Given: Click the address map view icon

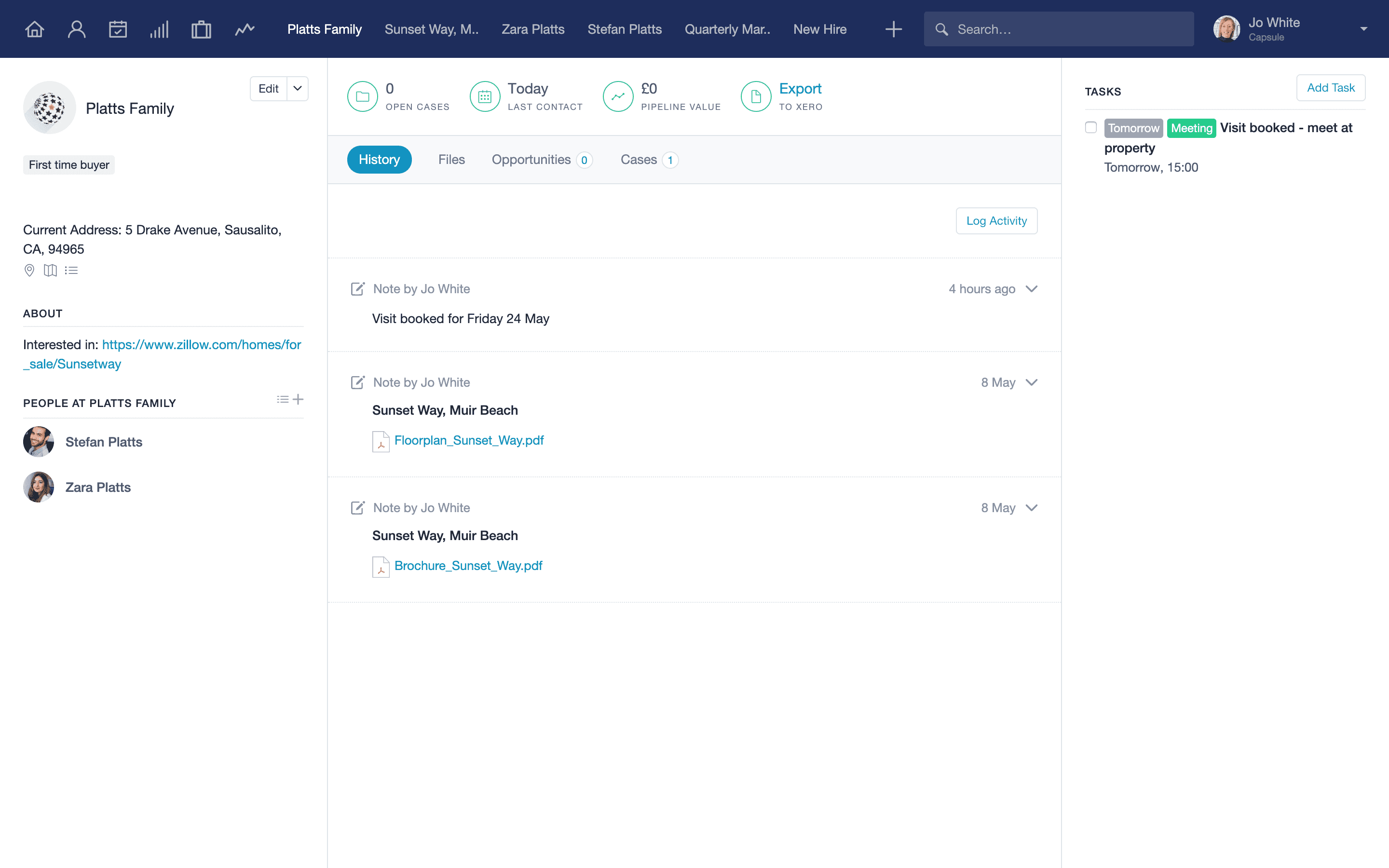Looking at the screenshot, I should (51, 271).
